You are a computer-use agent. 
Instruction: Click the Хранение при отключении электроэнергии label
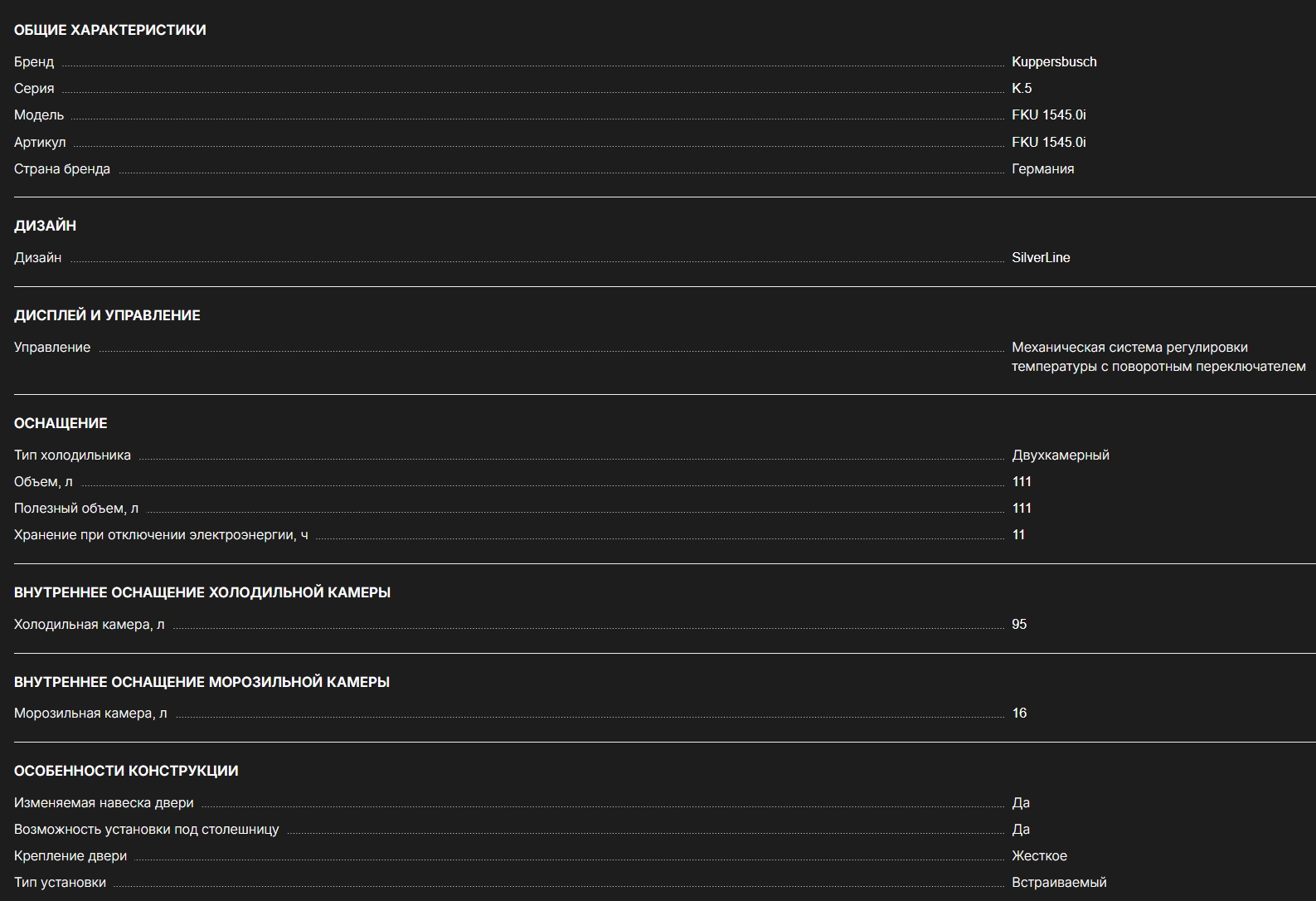tap(161, 535)
